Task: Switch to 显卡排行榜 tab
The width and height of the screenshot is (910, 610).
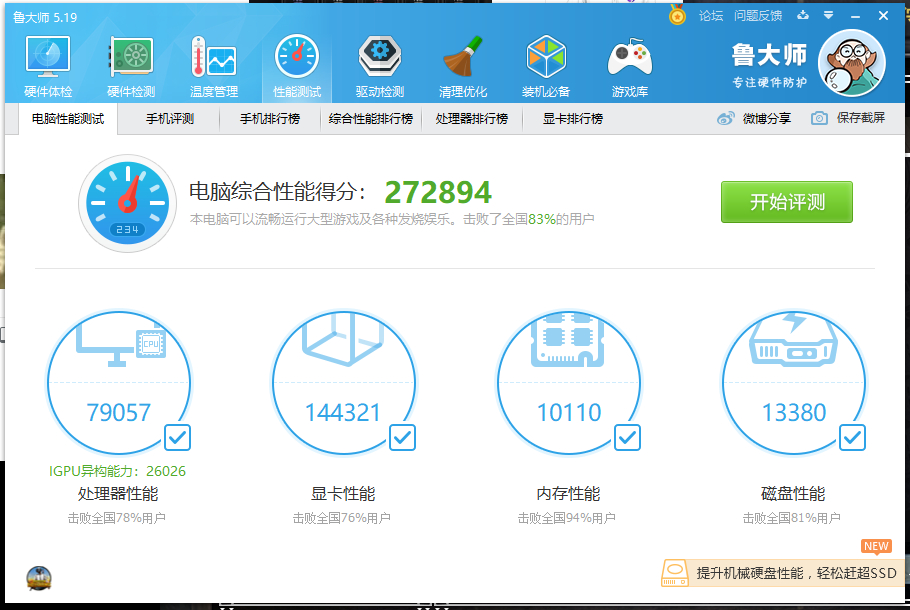Action: pos(573,119)
